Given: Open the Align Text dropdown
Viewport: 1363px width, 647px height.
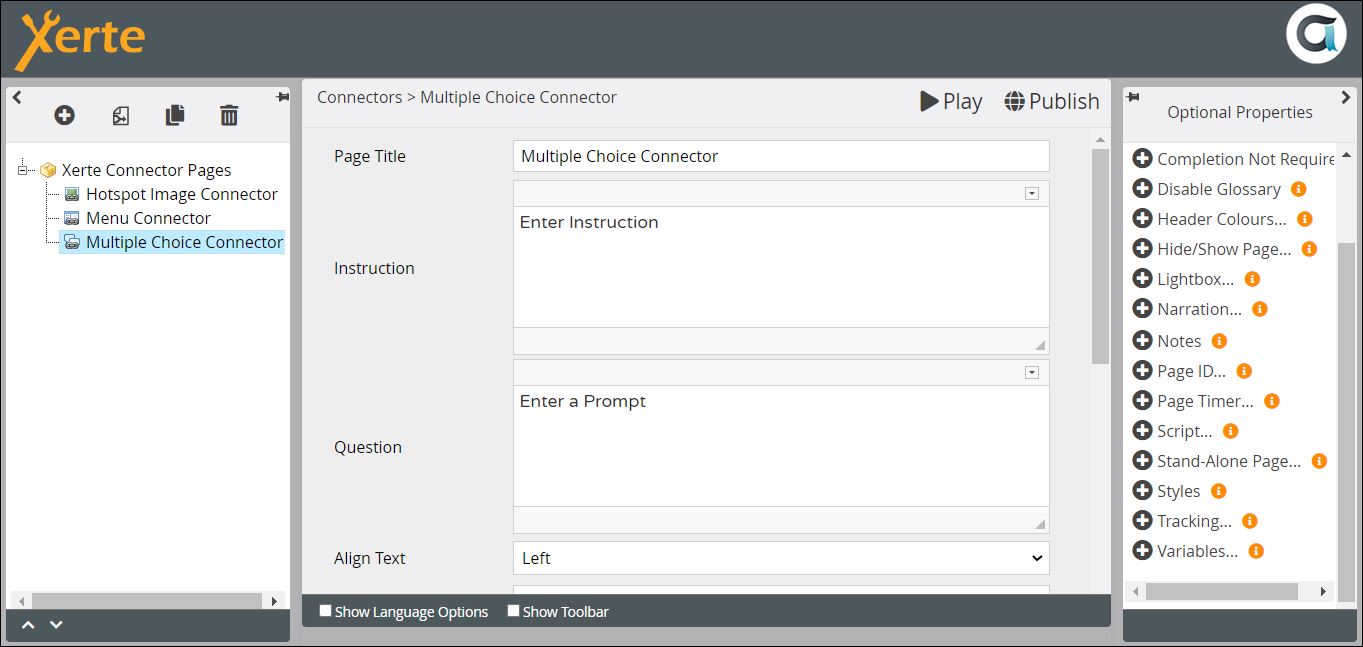Looking at the screenshot, I should (x=781, y=558).
